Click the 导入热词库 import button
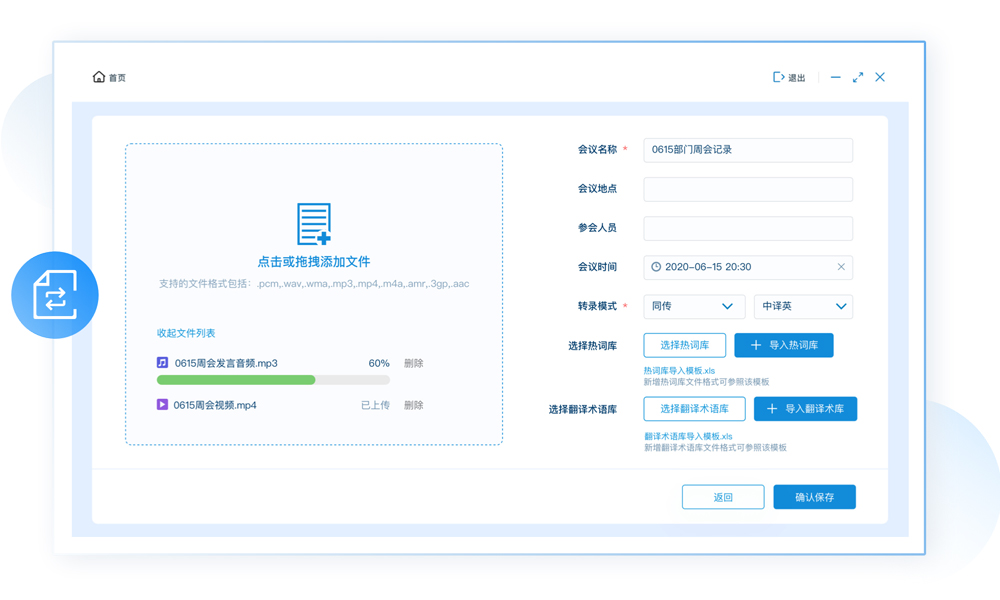1000x600 pixels. (784, 345)
